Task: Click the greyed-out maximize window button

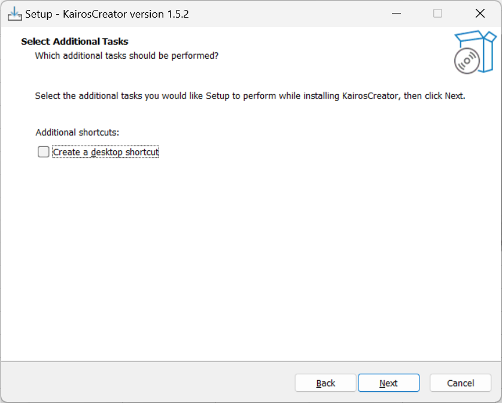Action: [x=437, y=14]
